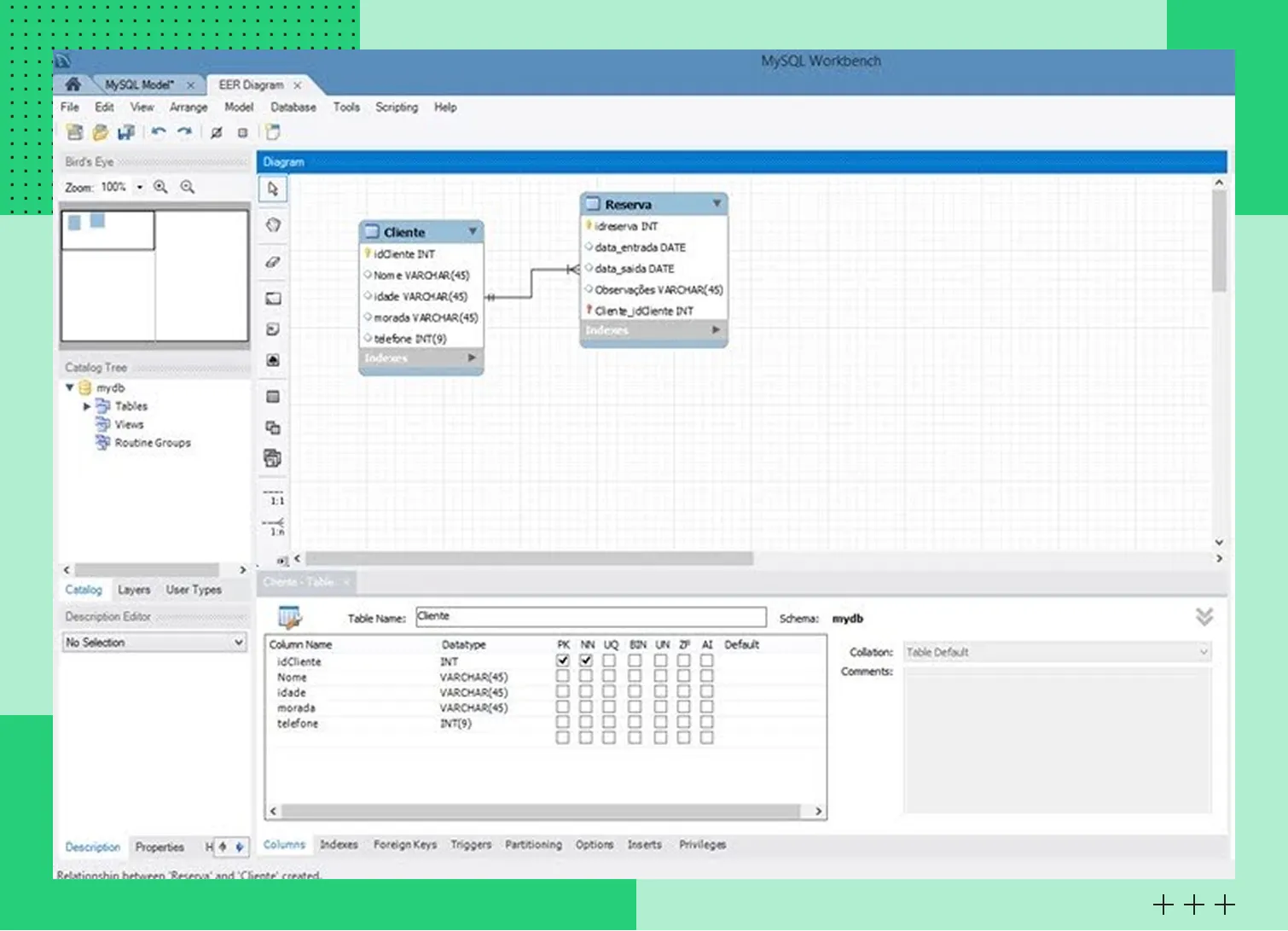Toggle NN checkbox for idCliente column

tap(586, 660)
